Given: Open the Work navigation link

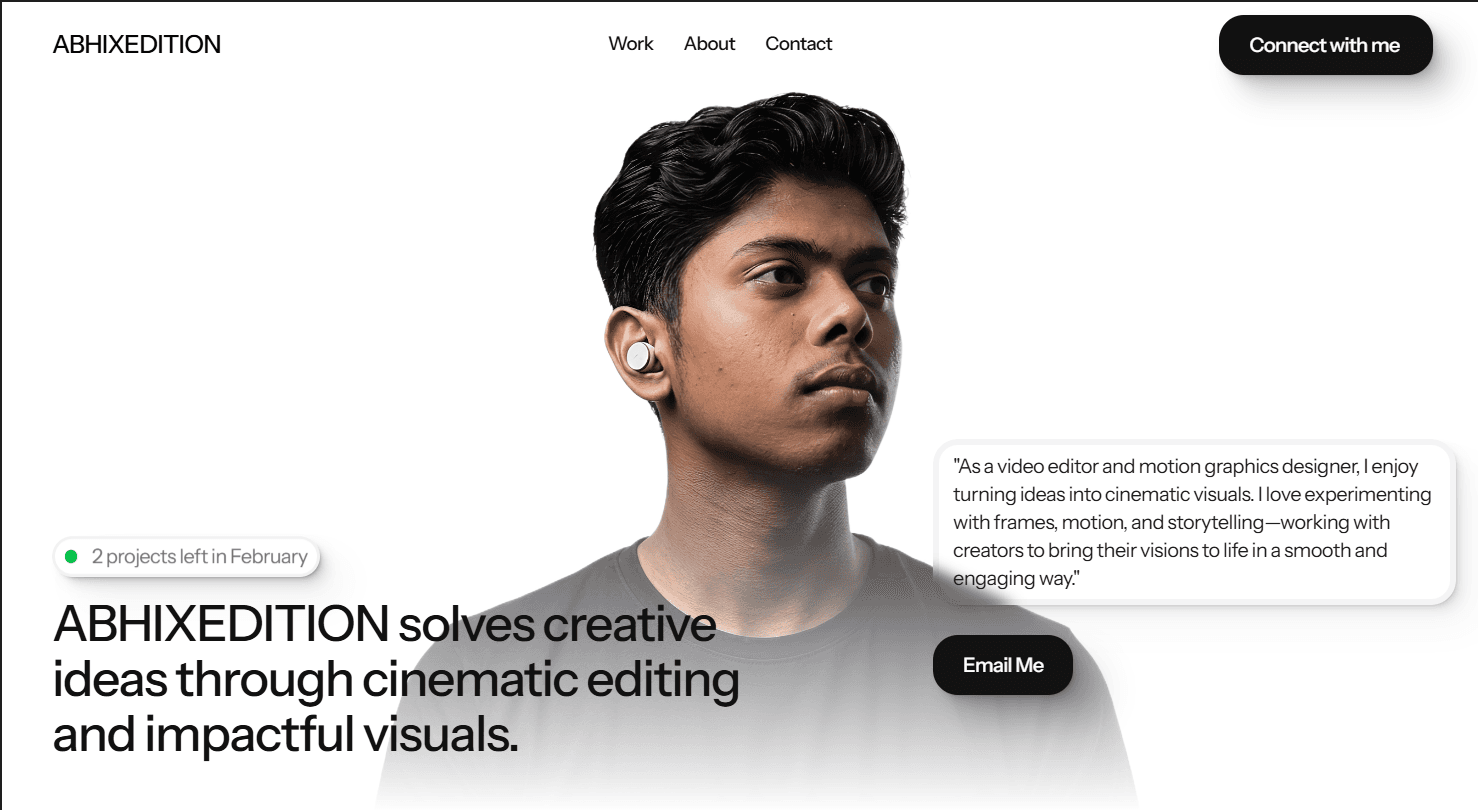Looking at the screenshot, I should (x=631, y=44).
